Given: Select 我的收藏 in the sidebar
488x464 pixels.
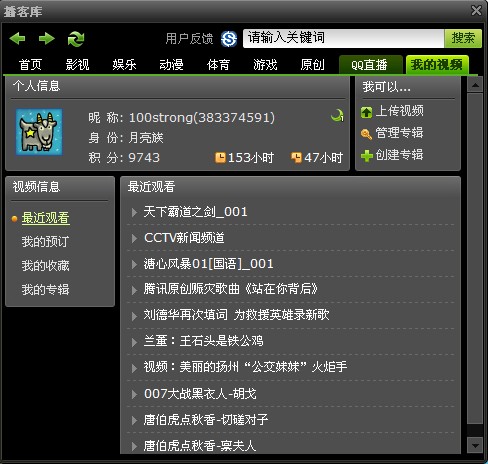Looking at the screenshot, I should [x=46, y=266].
